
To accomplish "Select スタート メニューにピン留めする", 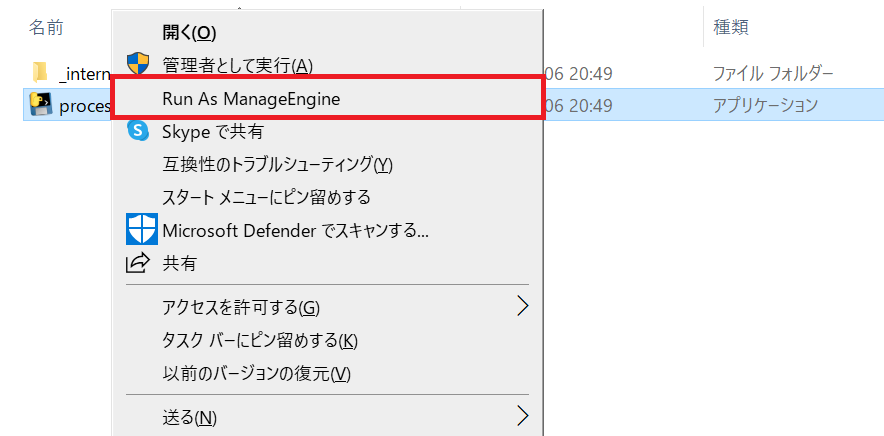I will tap(266, 197).
